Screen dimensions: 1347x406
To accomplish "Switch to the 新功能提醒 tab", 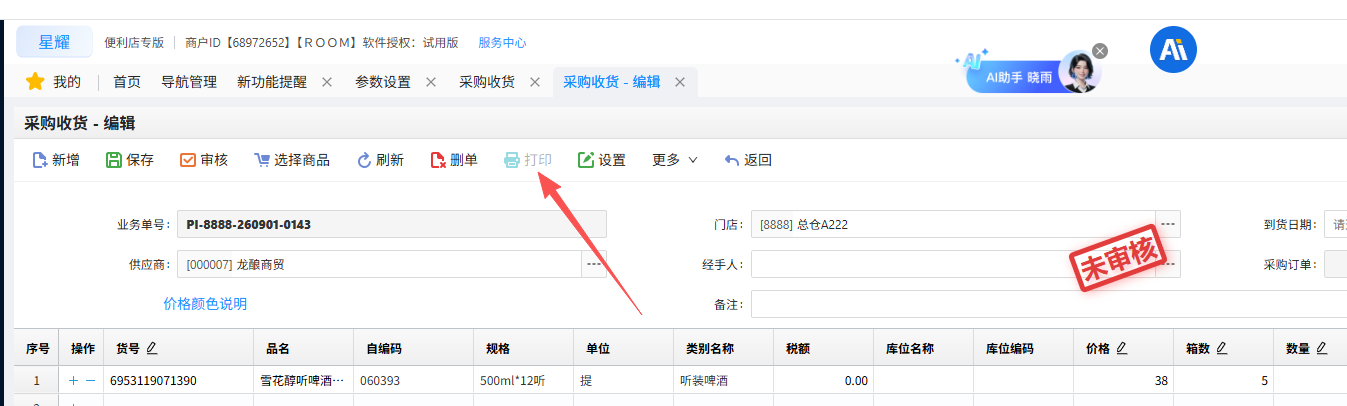I will point(272,82).
